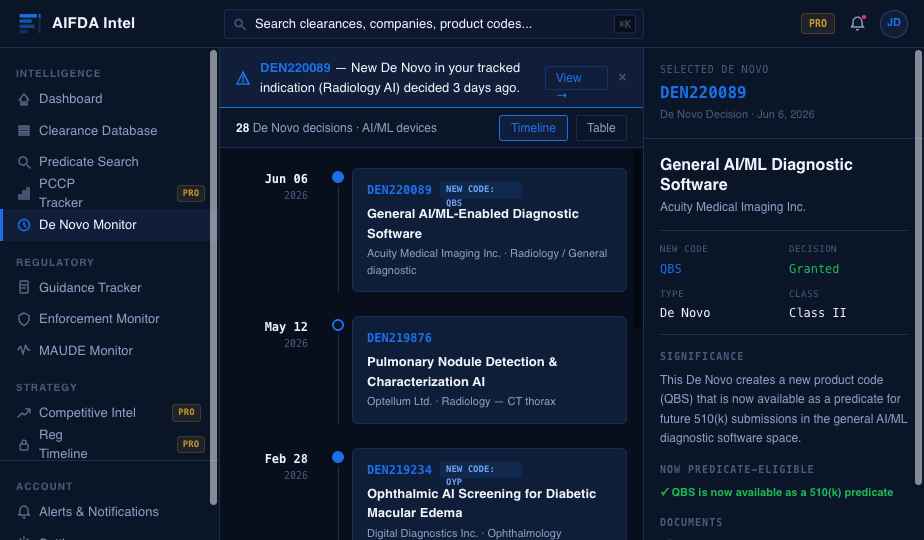The height and width of the screenshot is (540, 924).
Task: Click the Competitive Intel trend icon
Action: click(24, 413)
